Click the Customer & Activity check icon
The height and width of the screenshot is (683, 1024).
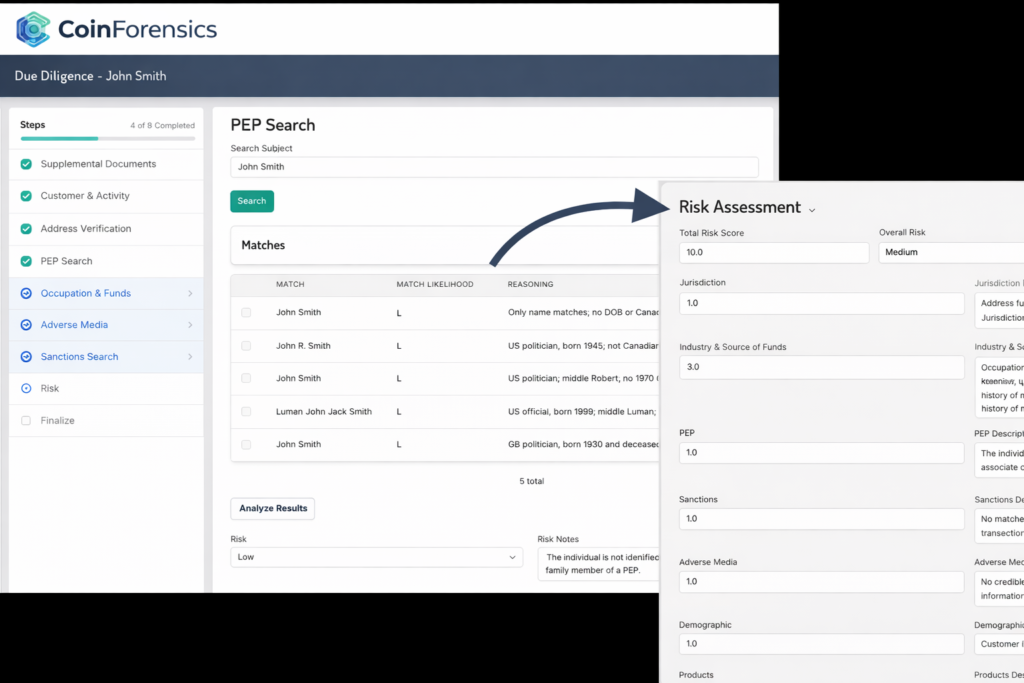(26, 196)
